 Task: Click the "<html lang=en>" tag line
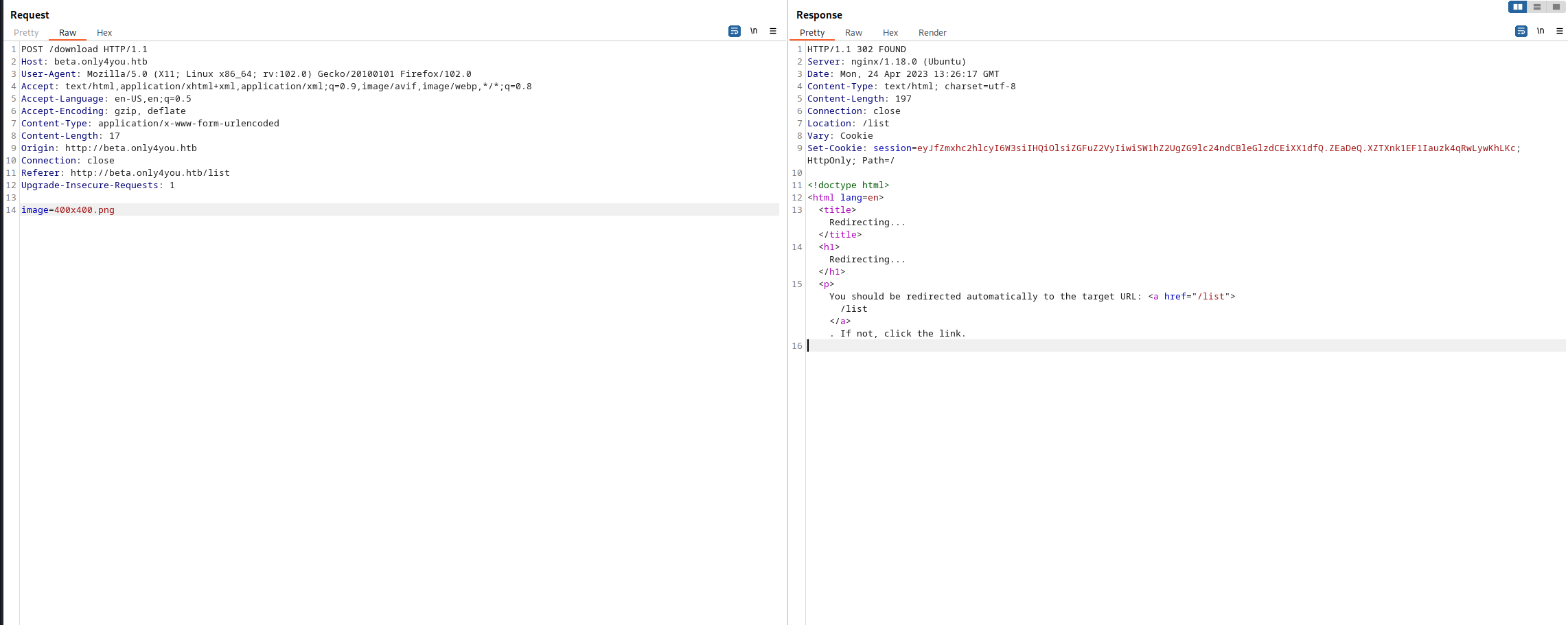846,198
